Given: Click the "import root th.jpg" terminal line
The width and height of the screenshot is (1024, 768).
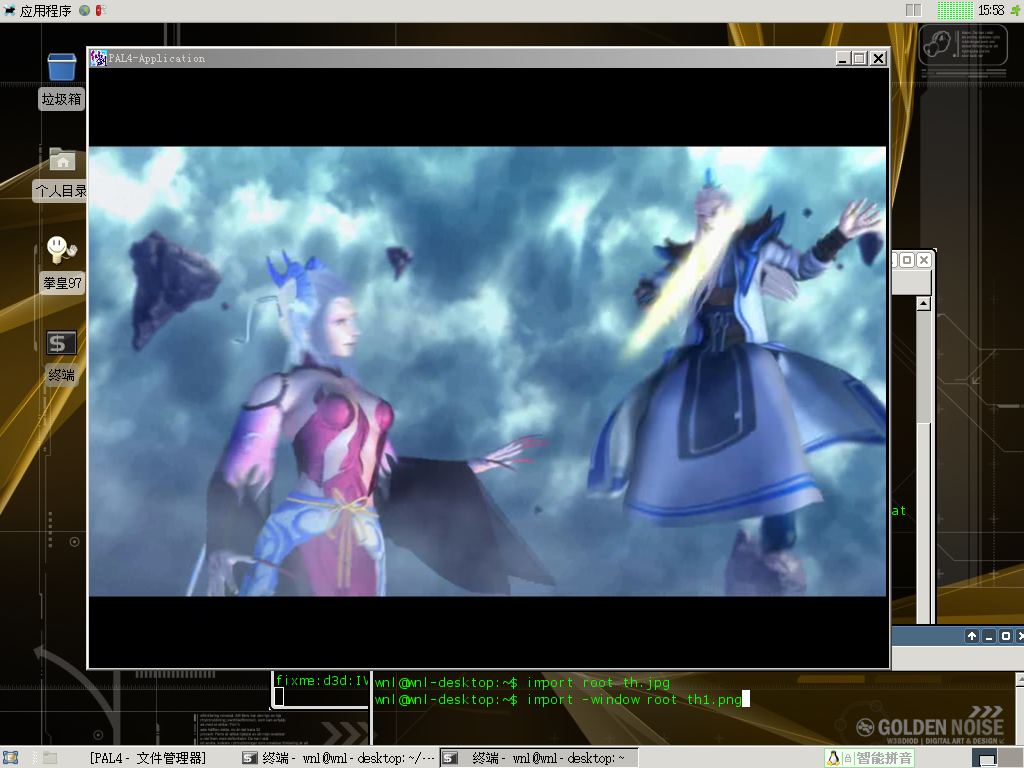Looking at the screenshot, I should click(598, 682).
